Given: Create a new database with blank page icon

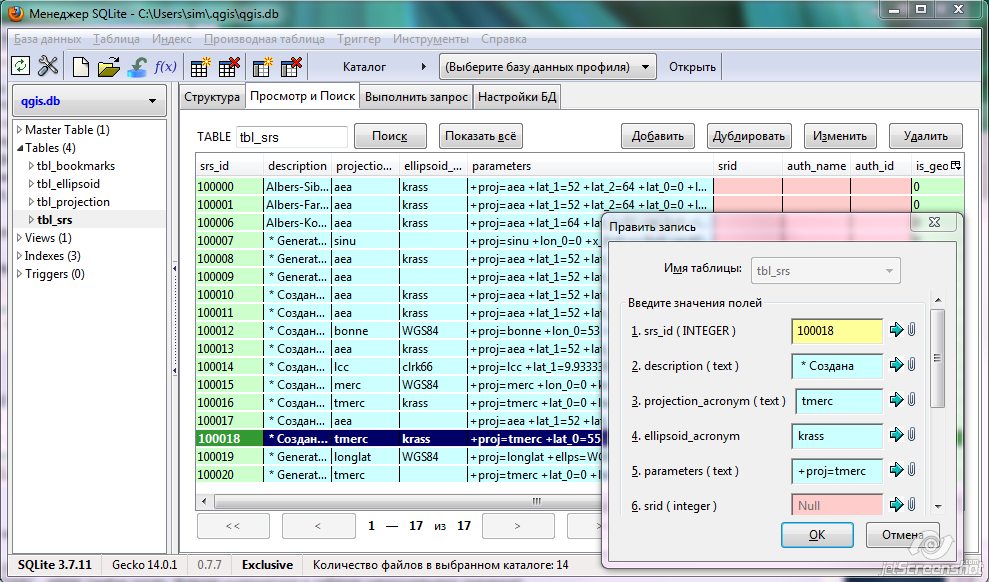Looking at the screenshot, I should [81, 66].
